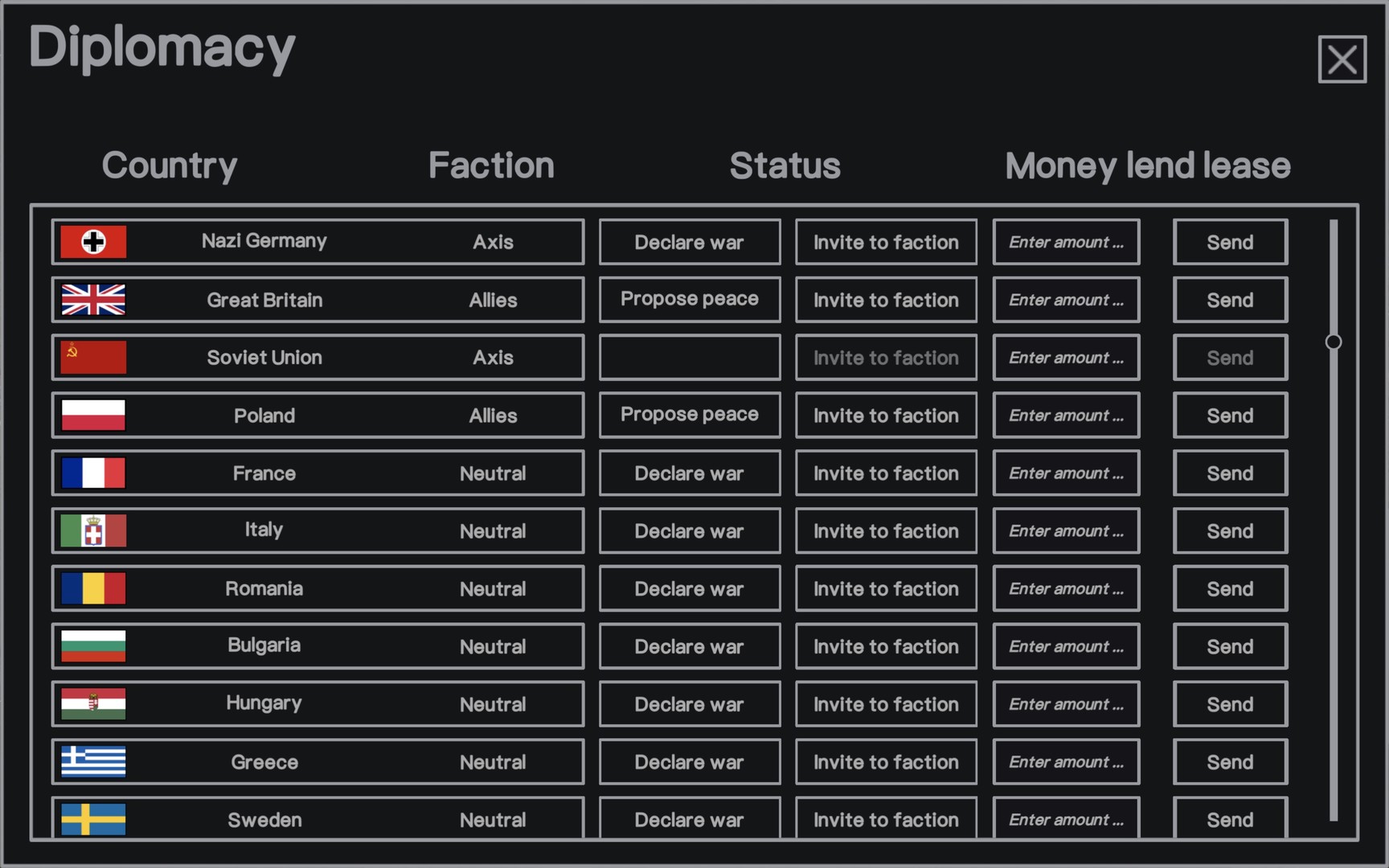Click the Hungary flag icon
The height and width of the screenshot is (868, 1389).
point(93,704)
